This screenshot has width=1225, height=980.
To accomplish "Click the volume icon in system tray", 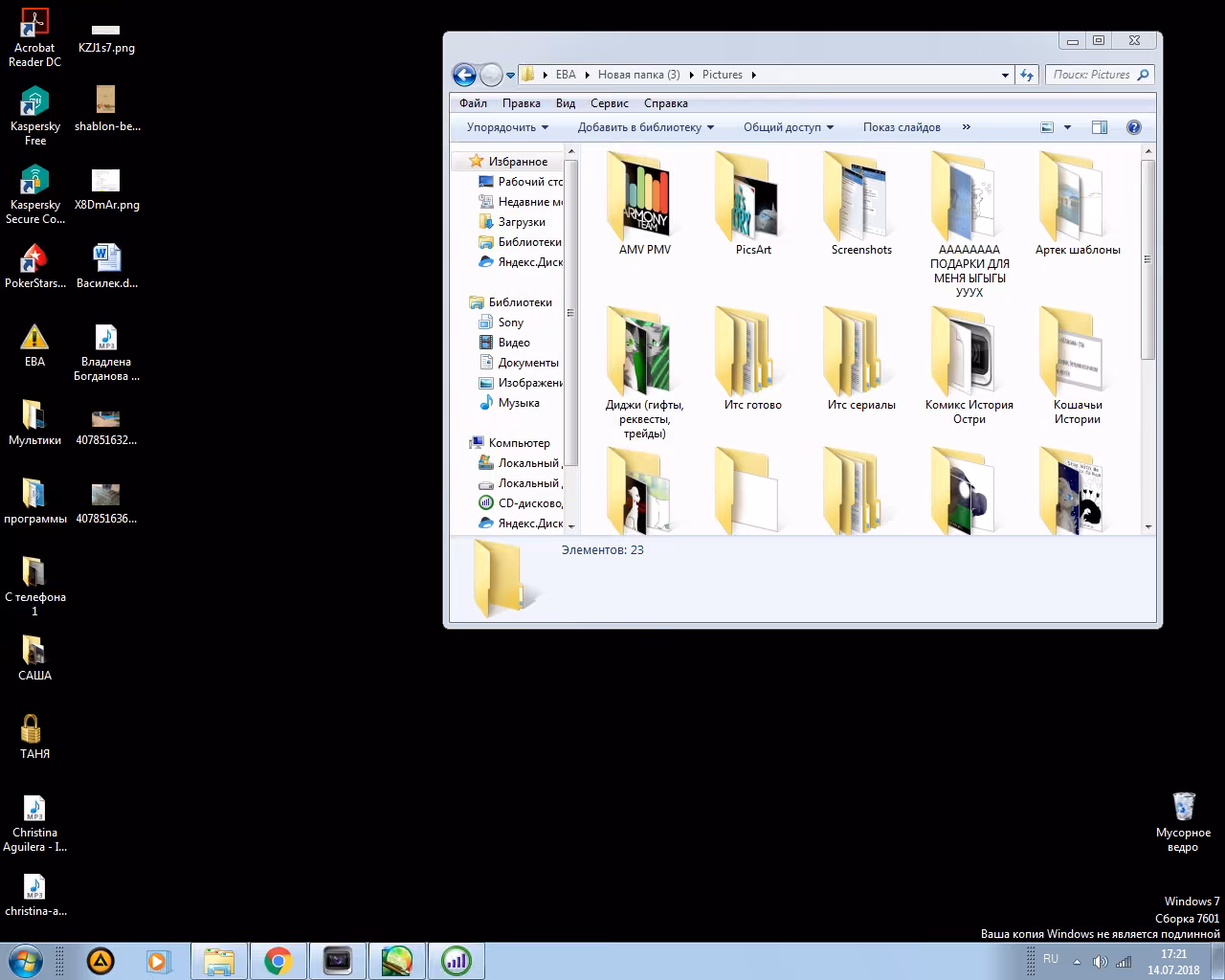I will click(1100, 962).
